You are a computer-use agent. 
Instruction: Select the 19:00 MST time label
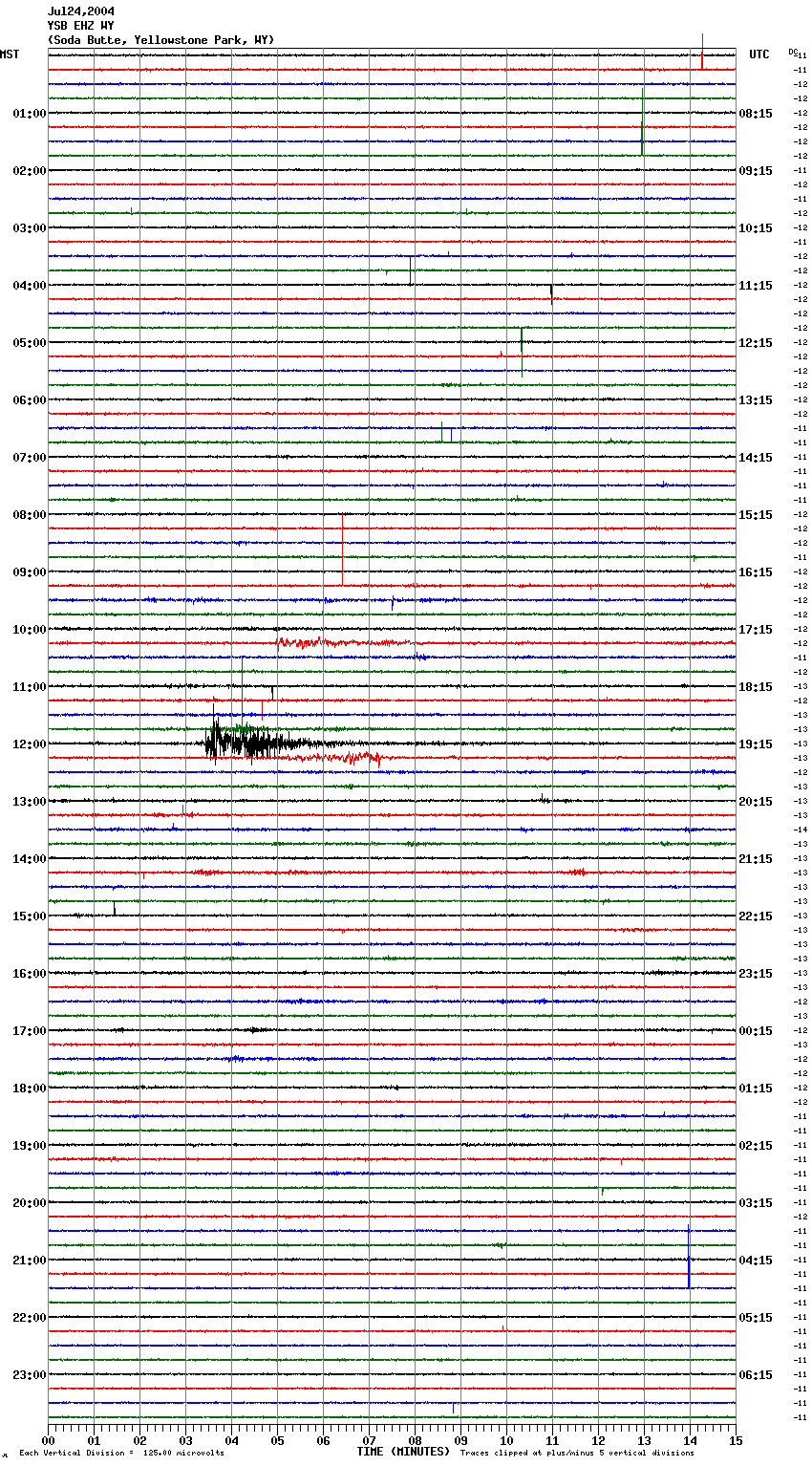point(30,1146)
